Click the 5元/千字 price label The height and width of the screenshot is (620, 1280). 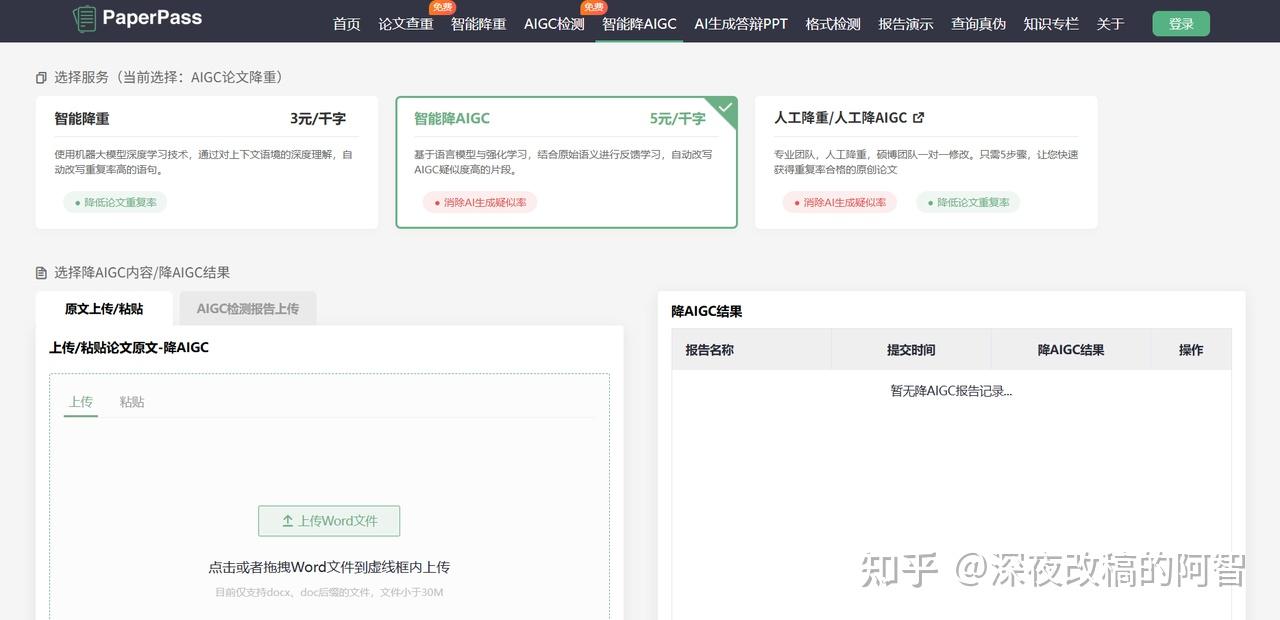(x=678, y=118)
